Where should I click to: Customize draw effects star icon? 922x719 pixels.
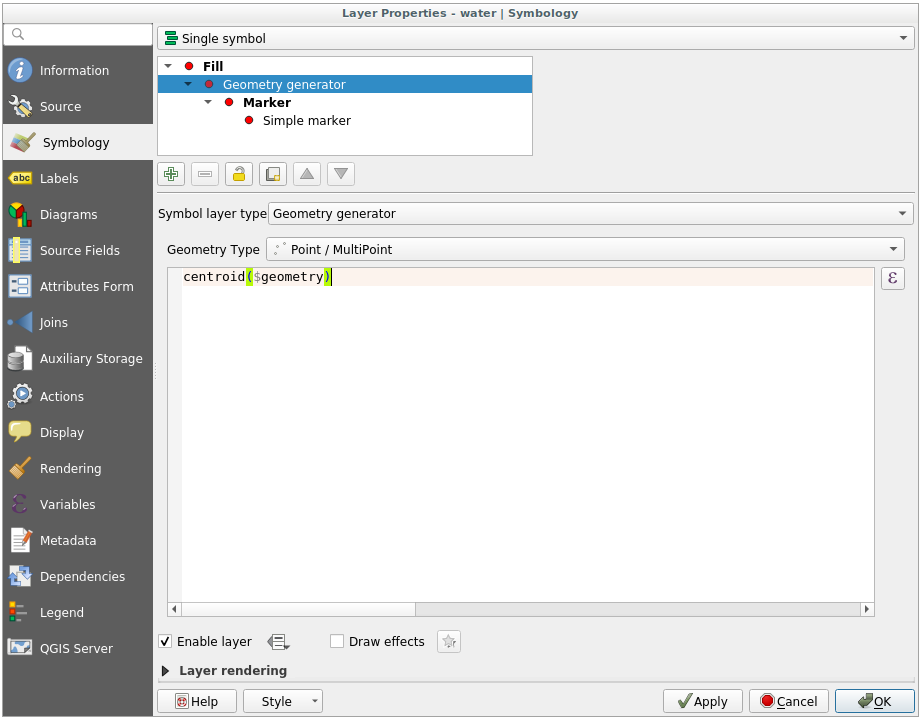click(449, 642)
